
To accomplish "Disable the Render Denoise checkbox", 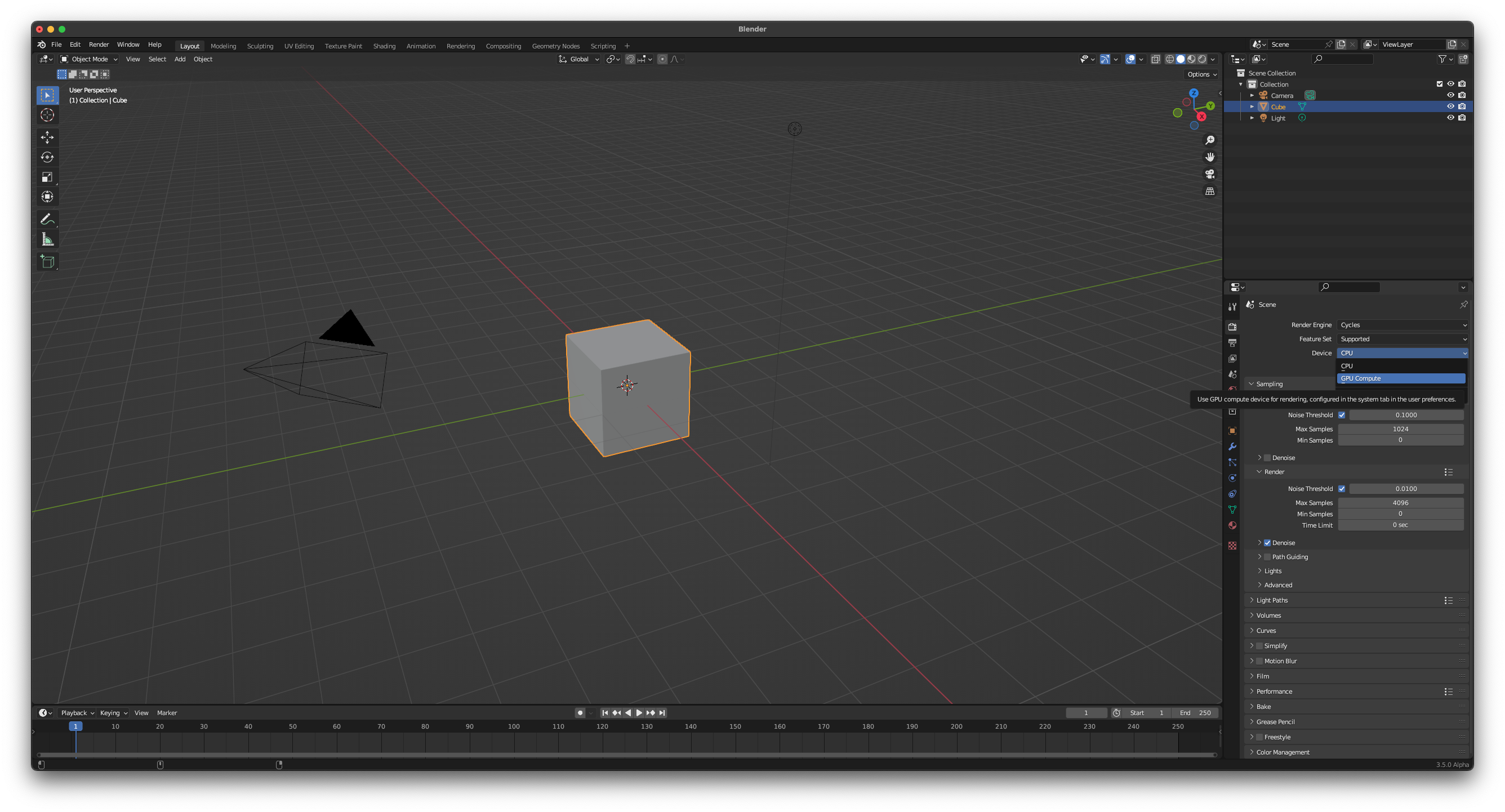I will pyautogui.click(x=1267, y=543).
